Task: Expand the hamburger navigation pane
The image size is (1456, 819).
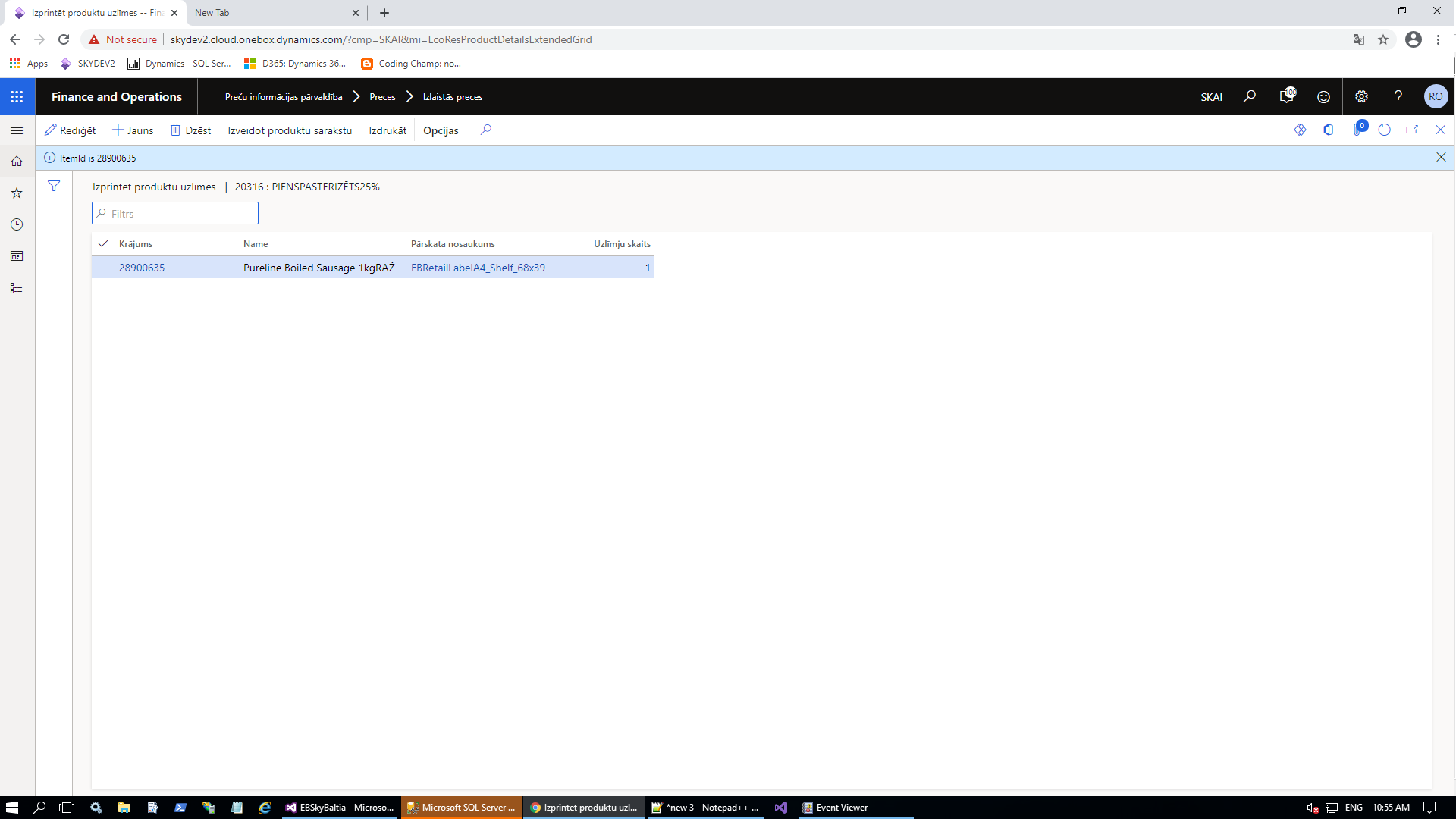Action: (17, 130)
